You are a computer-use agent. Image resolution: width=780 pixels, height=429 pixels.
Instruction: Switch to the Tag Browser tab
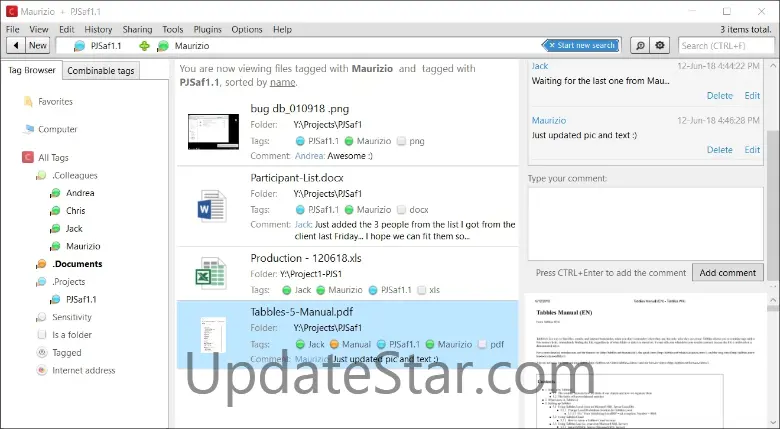point(31,70)
